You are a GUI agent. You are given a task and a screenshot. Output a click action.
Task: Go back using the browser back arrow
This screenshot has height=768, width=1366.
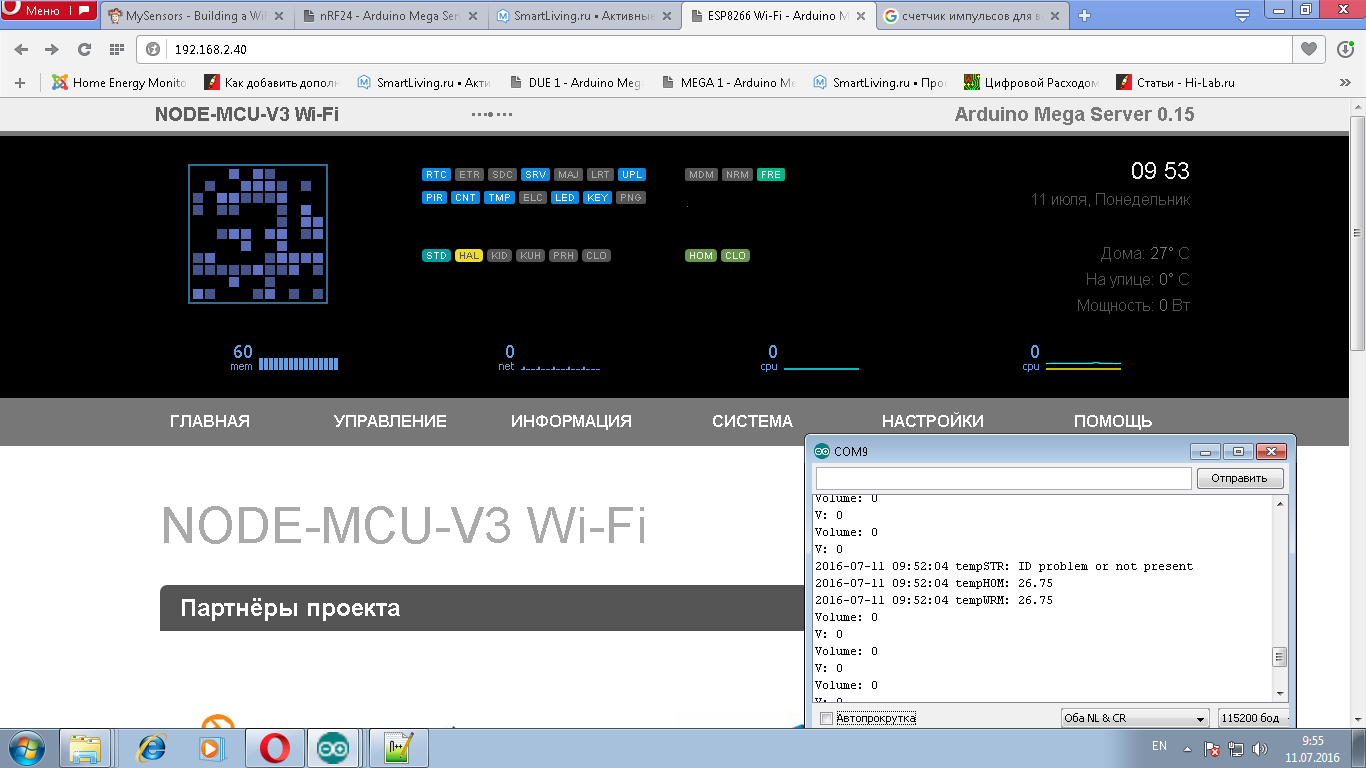click(x=22, y=49)
